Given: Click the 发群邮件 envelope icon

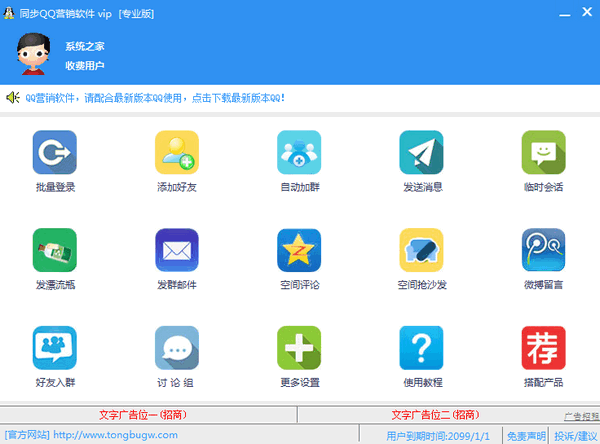Looking at the screenshot, I should pyautogui.click(x=177, y=250).
